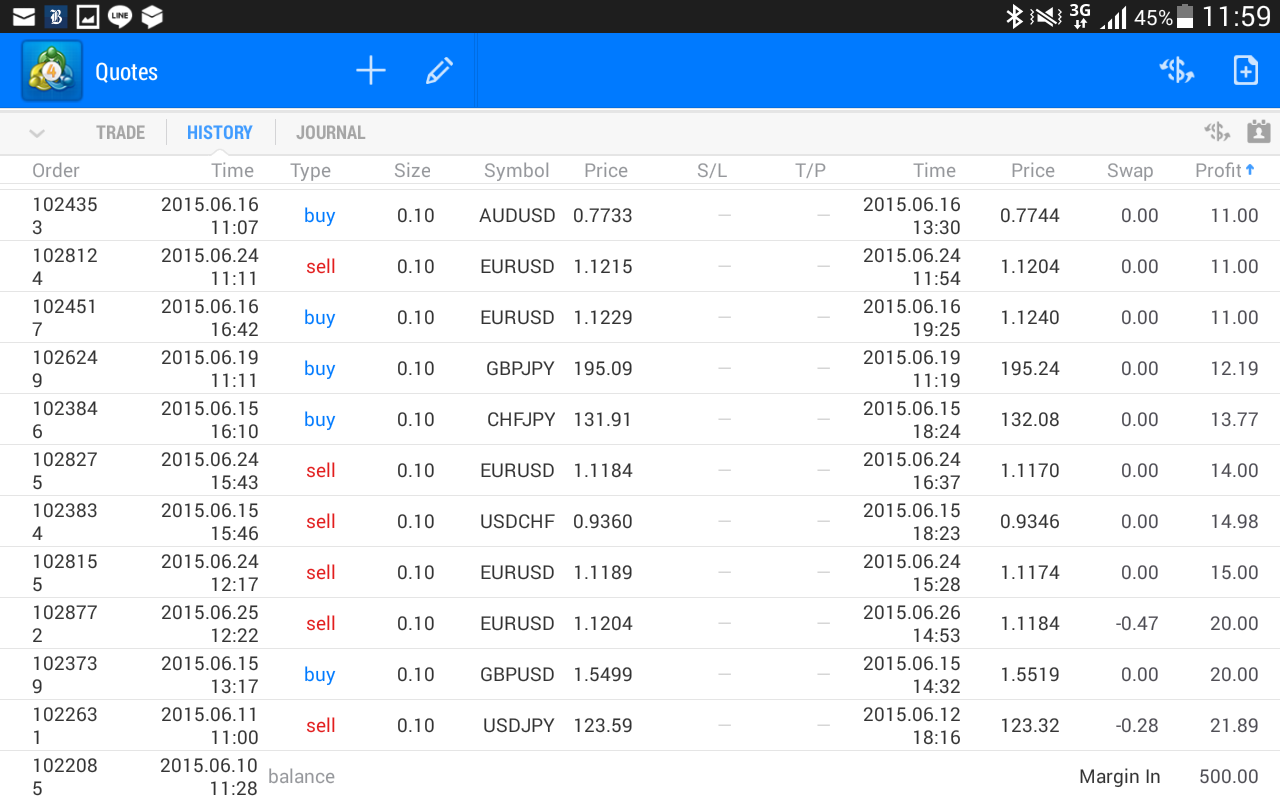The width and height of the screenshot is (1280, 800).
Task: Sort by the Size column header
Action: (x=412, y=171)
